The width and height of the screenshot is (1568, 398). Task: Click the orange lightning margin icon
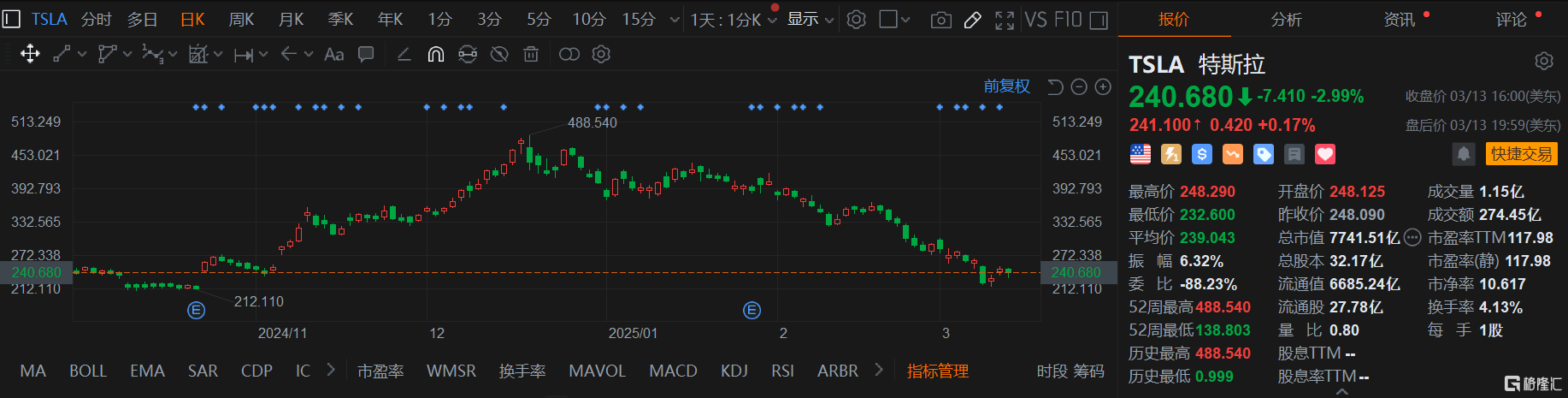1171,154
